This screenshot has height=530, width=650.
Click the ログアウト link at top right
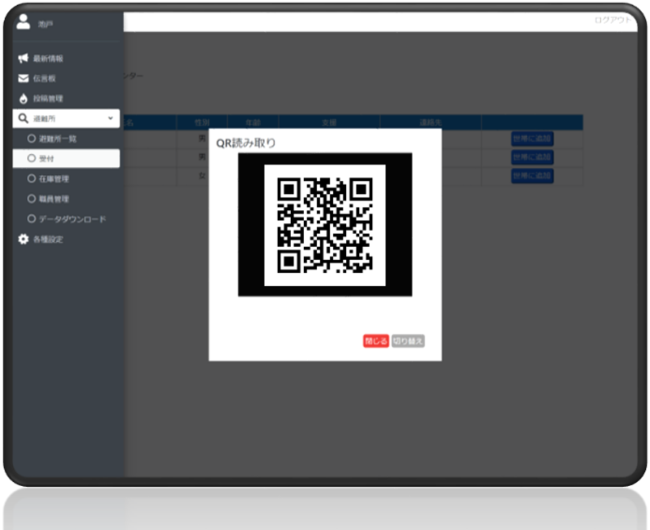[612, 20]
